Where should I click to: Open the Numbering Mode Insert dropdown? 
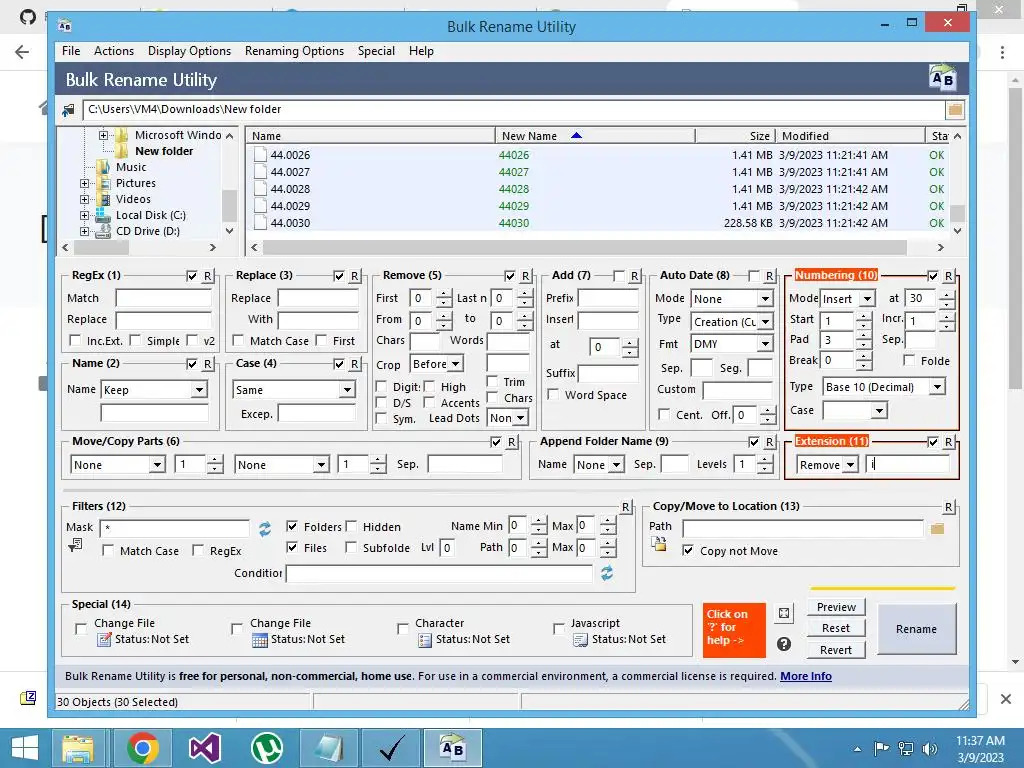click(x=867, y=299)
